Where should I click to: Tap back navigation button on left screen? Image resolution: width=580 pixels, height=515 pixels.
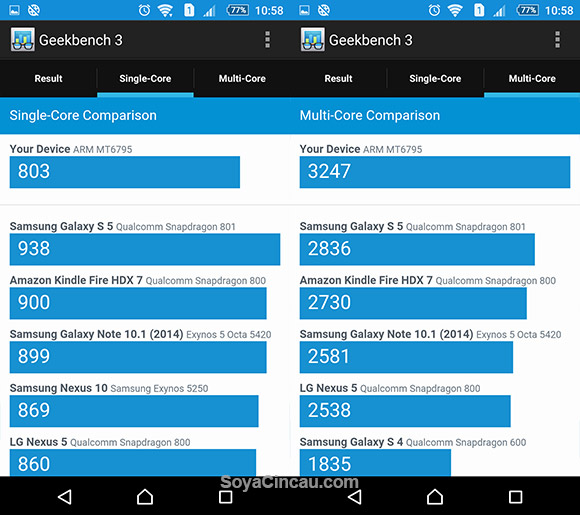click(65, 497)
